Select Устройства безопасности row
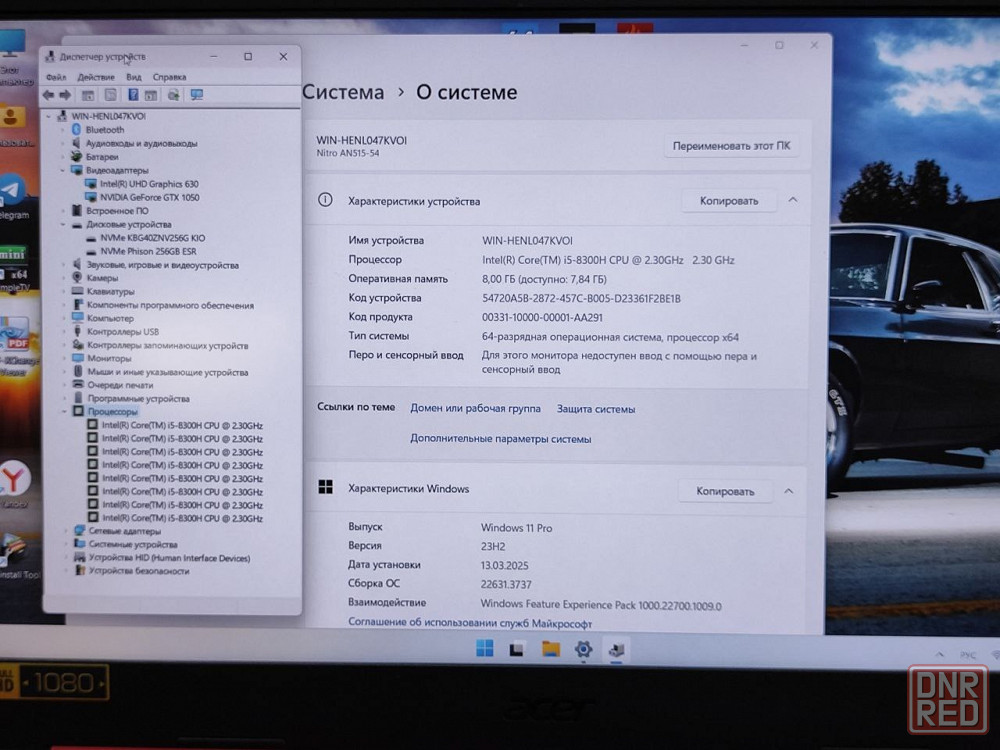Image resolution: width=1000 pixels, height=750 pixels. pos(139,571)
